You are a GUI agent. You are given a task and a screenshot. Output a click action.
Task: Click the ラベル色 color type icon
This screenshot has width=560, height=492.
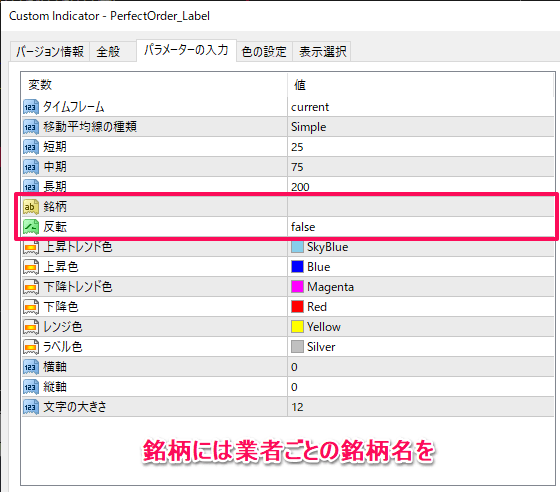pyautogui.click(x=31, y=347)
